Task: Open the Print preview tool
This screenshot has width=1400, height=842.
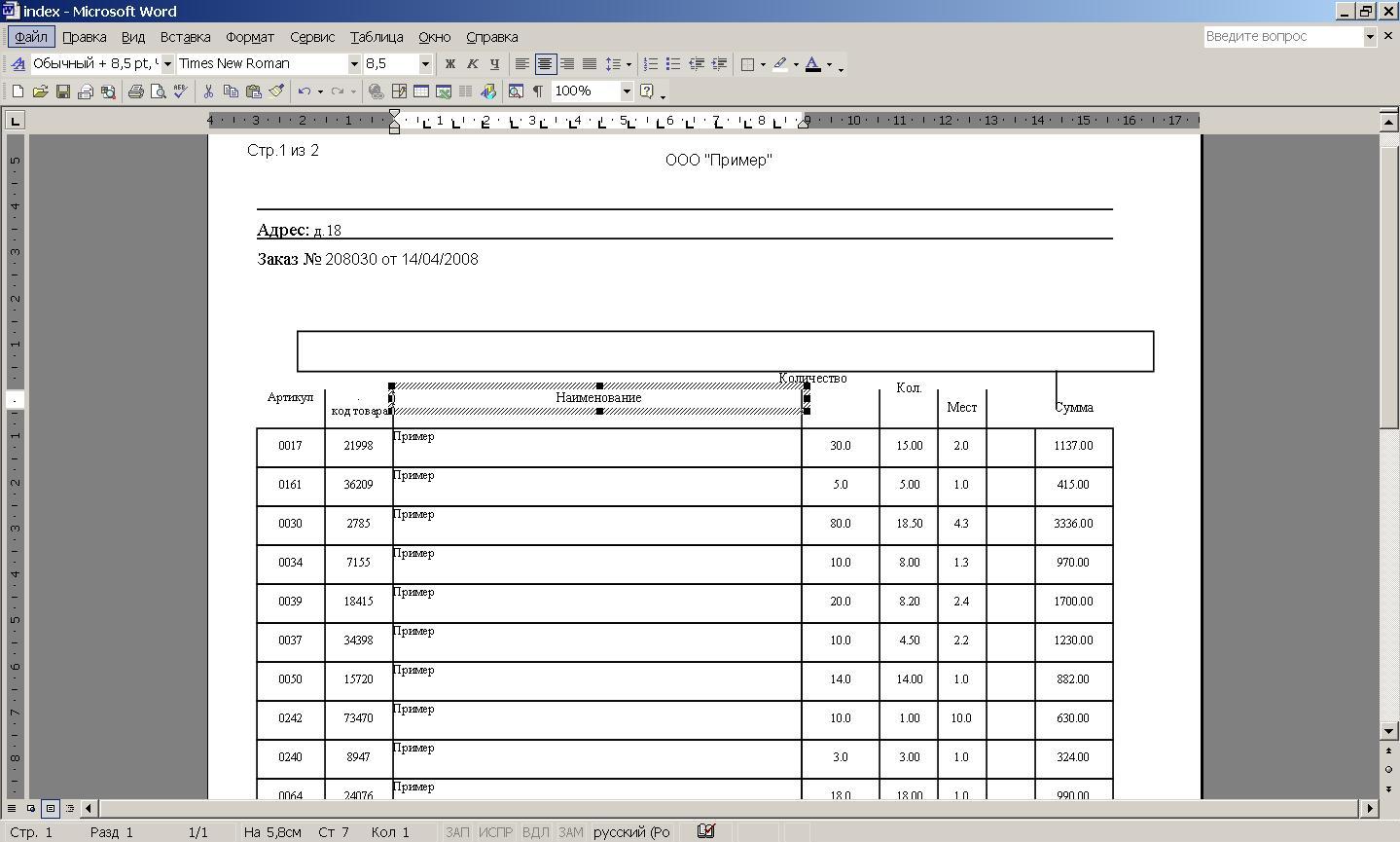Action: (158, 92)
